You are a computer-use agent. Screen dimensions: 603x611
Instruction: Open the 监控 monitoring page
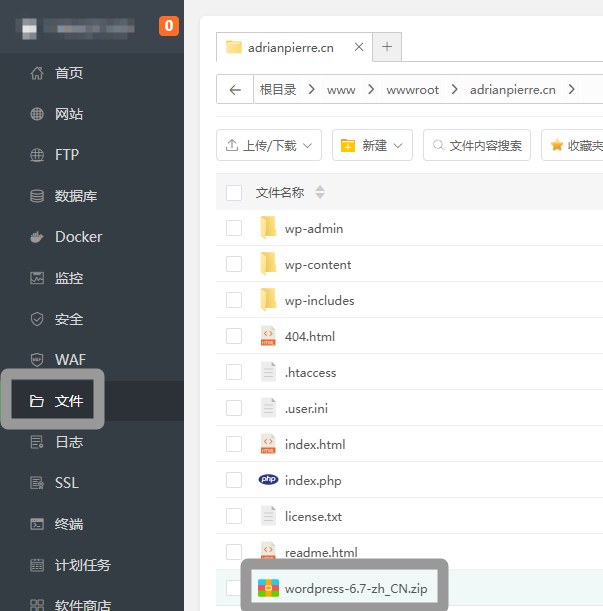tap(68, 278)
